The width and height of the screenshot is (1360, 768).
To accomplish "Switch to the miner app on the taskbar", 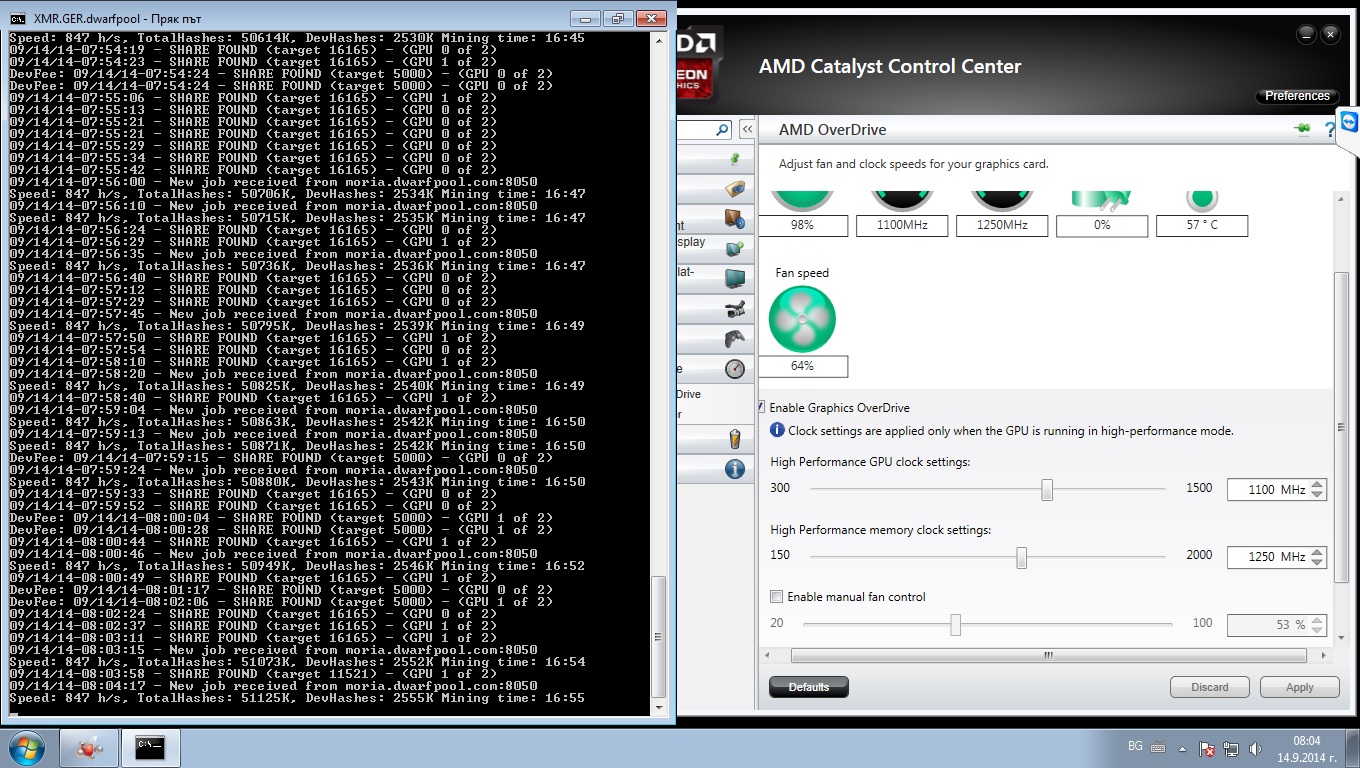I will click(x=89, y=747).
